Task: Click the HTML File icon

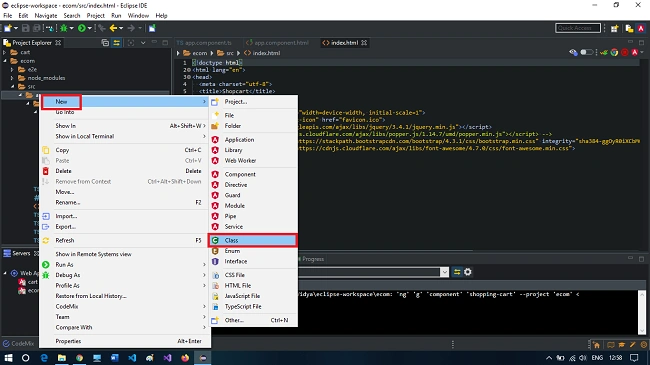Action: coord(215,285)
